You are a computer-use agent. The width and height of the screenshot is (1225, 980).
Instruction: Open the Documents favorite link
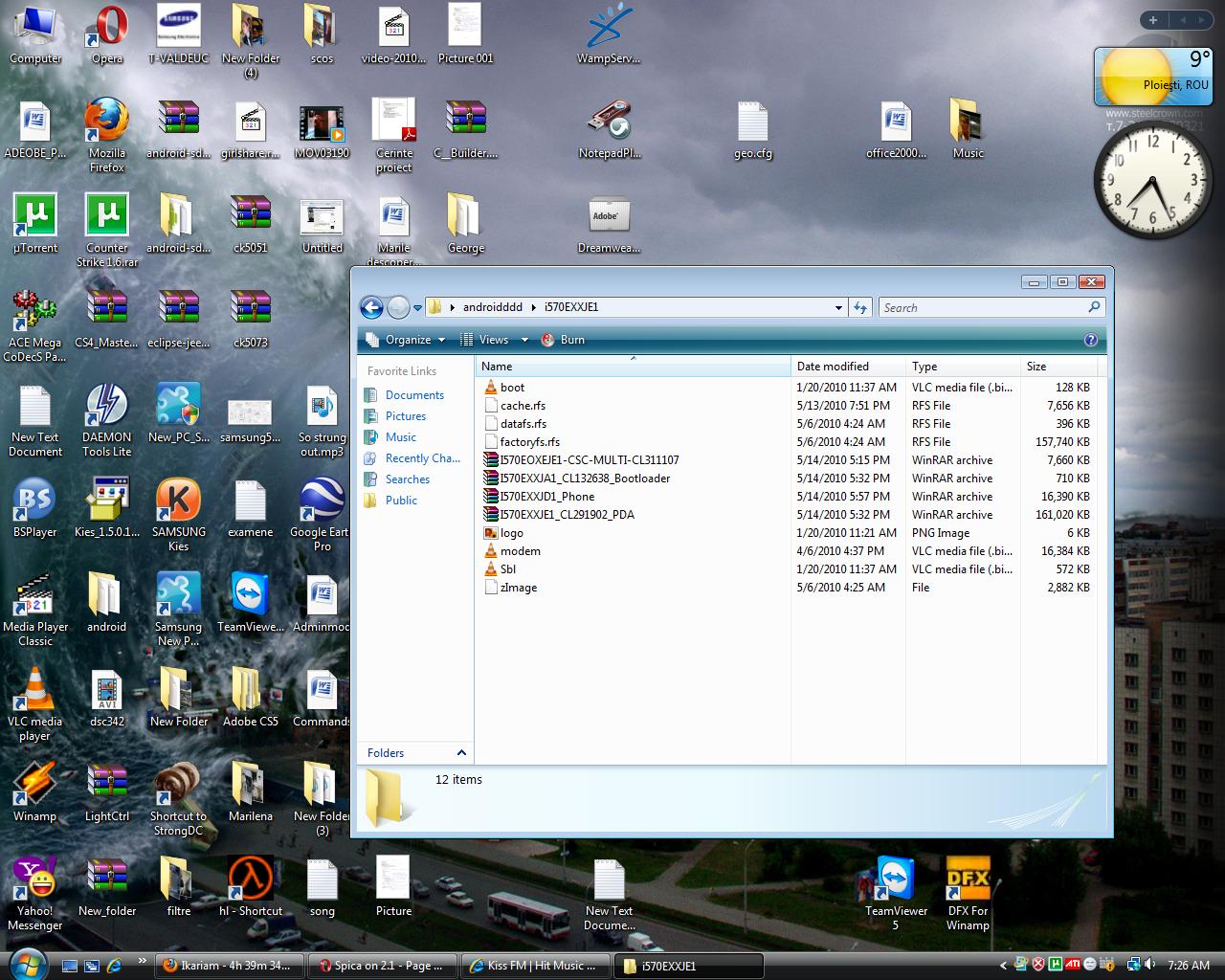414,395
